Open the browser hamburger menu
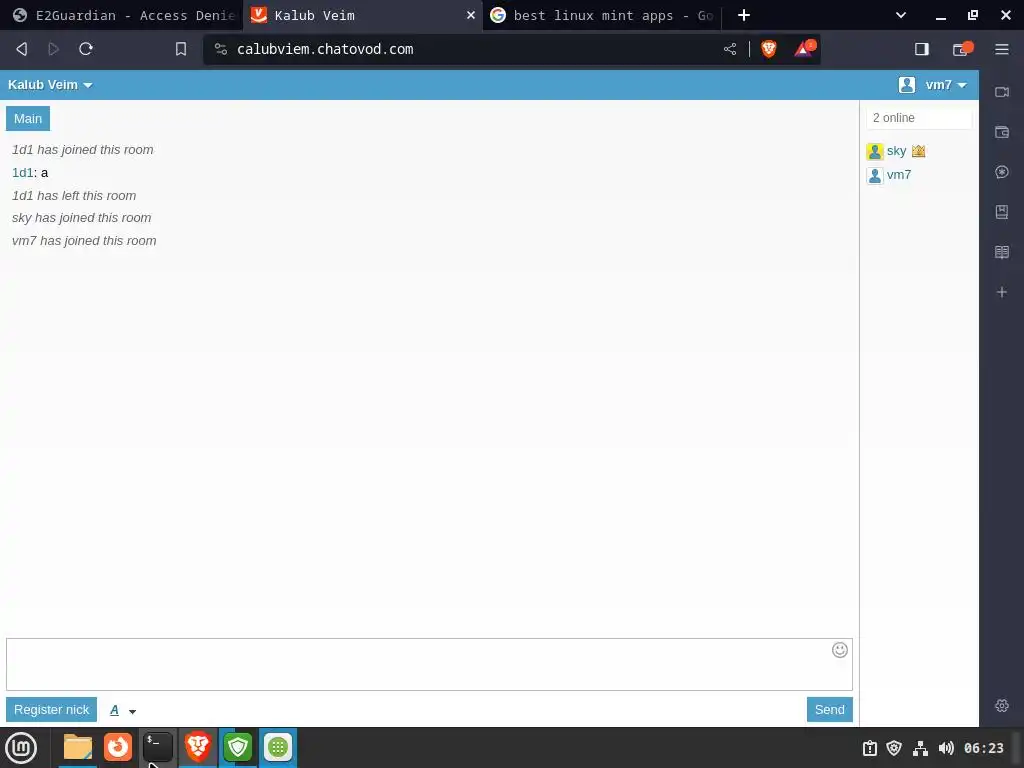 [1002, 49]
